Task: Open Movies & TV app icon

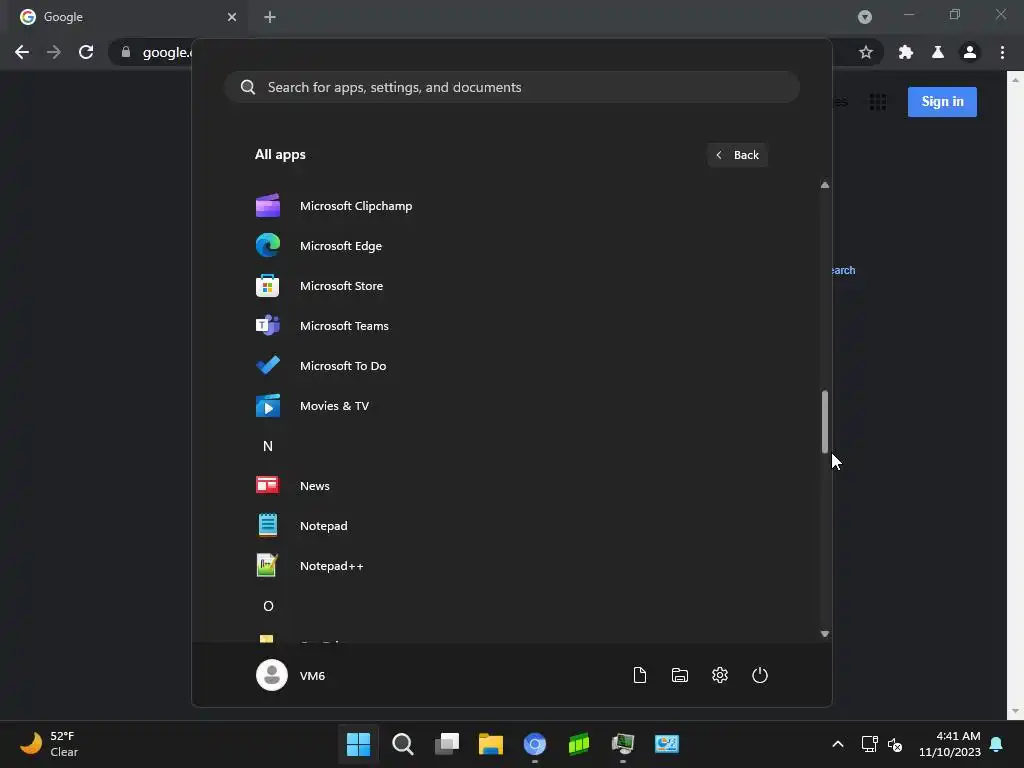Action: click(x=268, y=406)
